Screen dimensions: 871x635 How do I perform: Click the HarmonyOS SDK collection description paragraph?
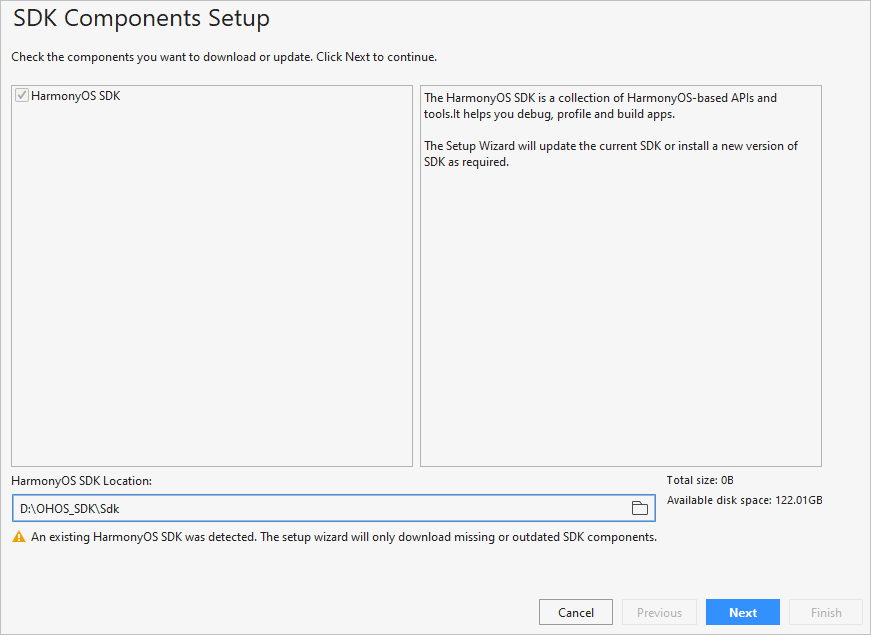pyautogui.click(x=600, y=106)
